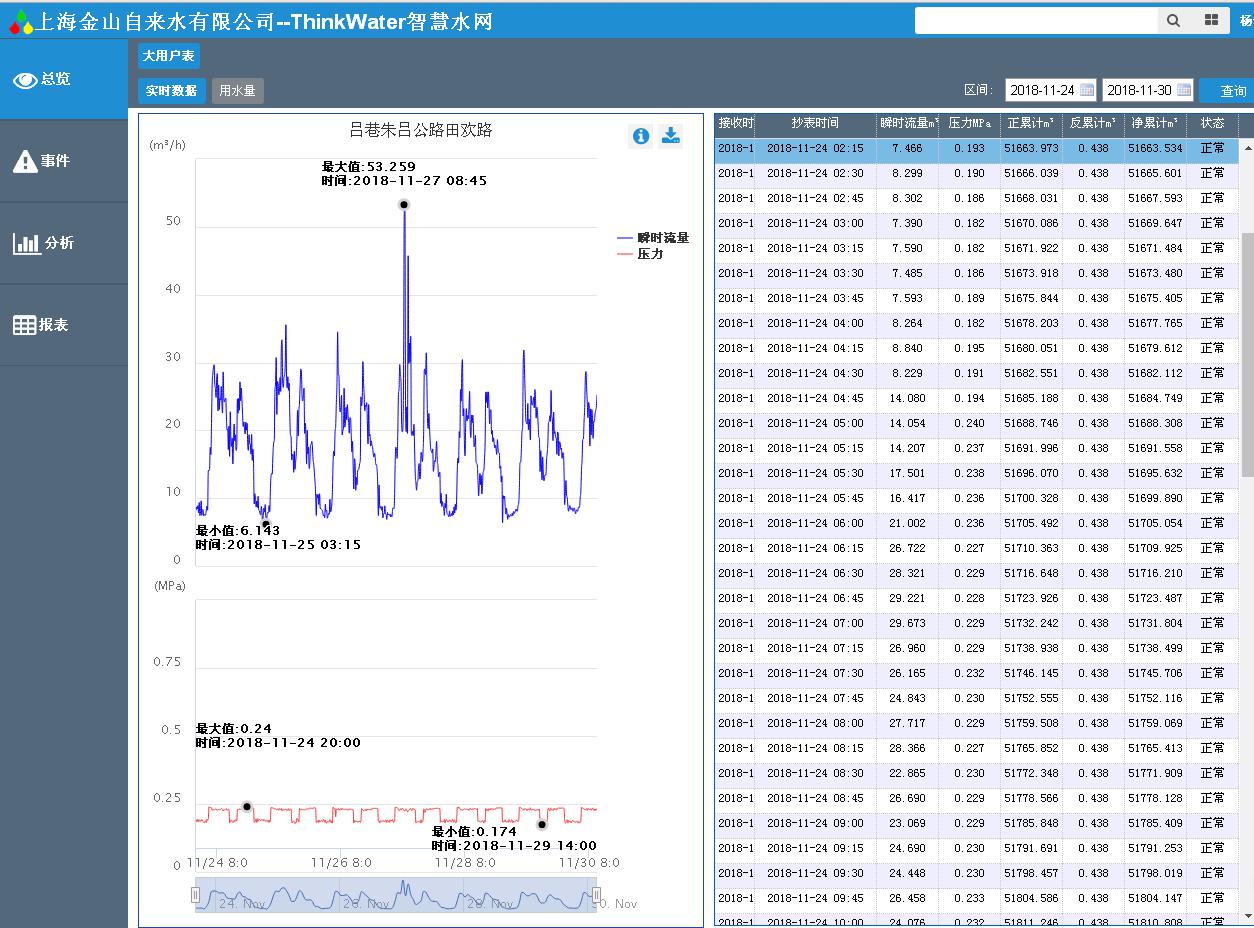Download the chart data
This screenshot has width=1254, height=928.
[671, 136]
